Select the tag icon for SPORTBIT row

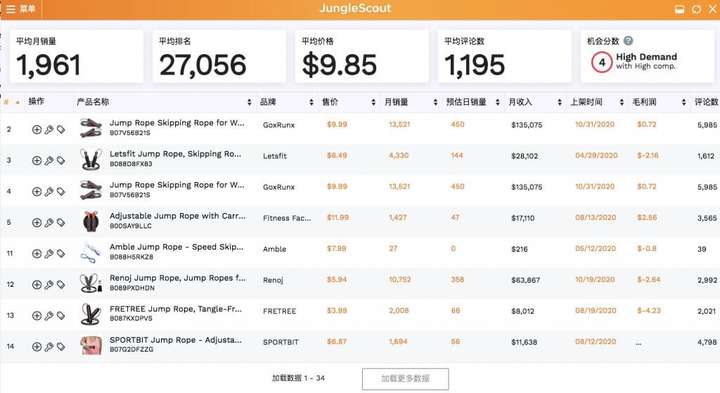click(x=61, y=347)
